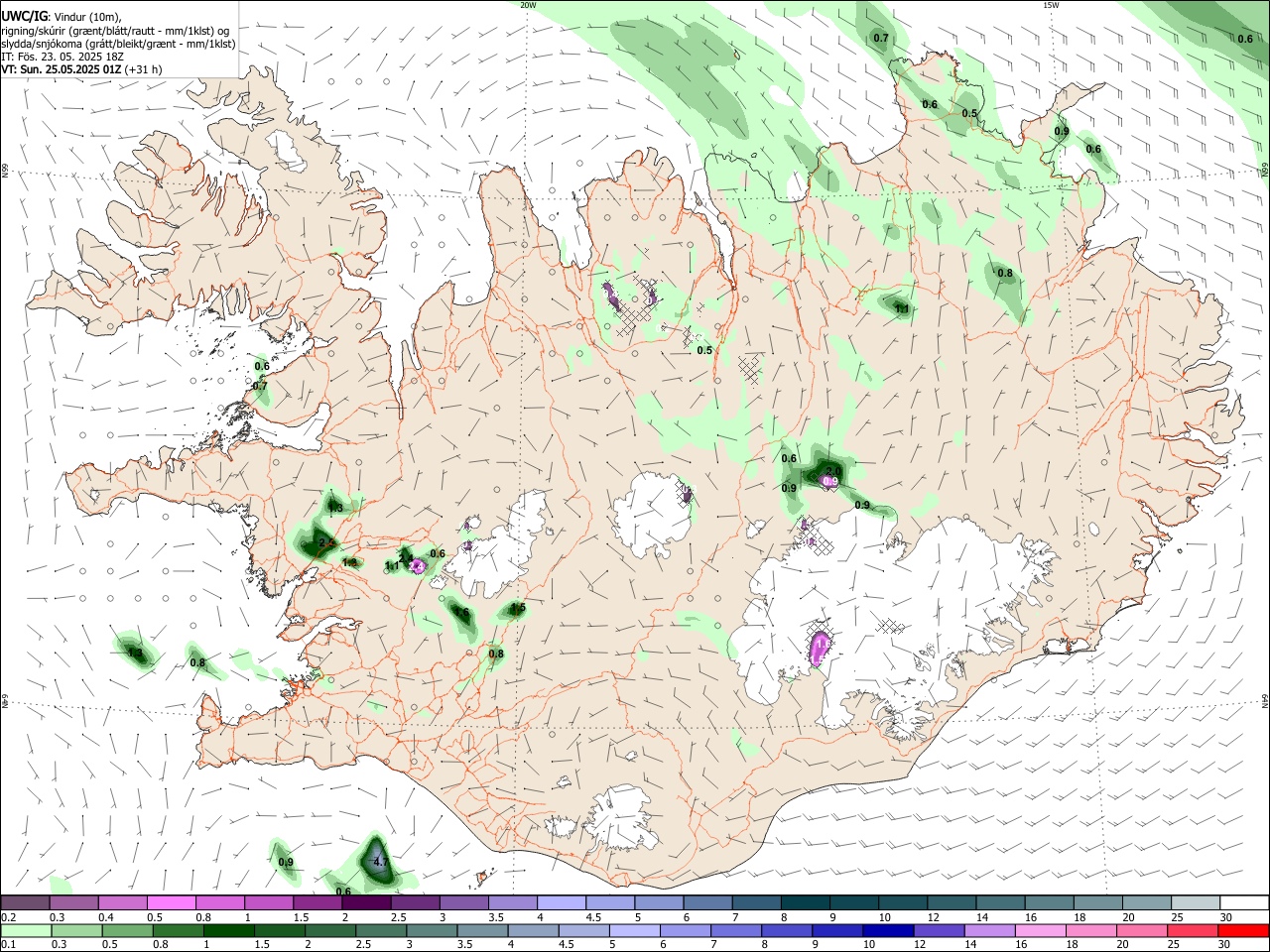
Task: Click the '0.2' legend label
Action: coord(8,917)
